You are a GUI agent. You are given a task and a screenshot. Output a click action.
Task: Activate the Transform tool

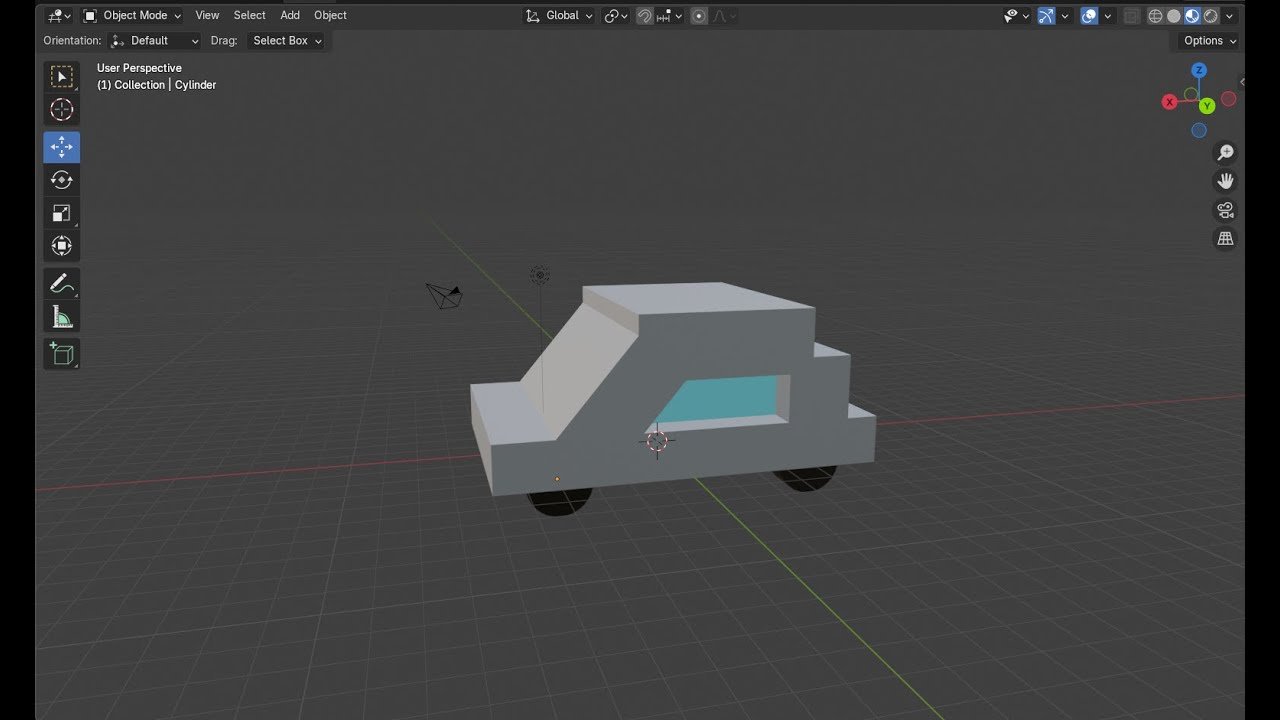point(61,246)
